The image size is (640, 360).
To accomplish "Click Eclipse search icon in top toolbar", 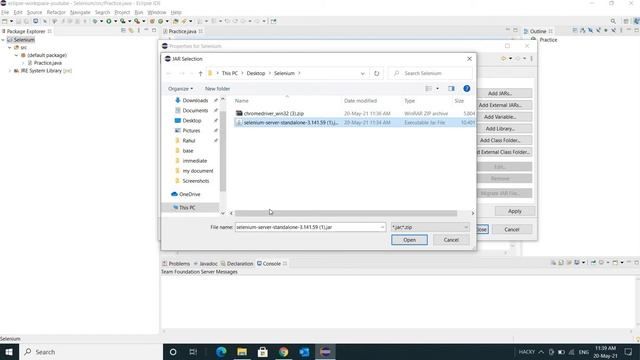I will [613, 21].
